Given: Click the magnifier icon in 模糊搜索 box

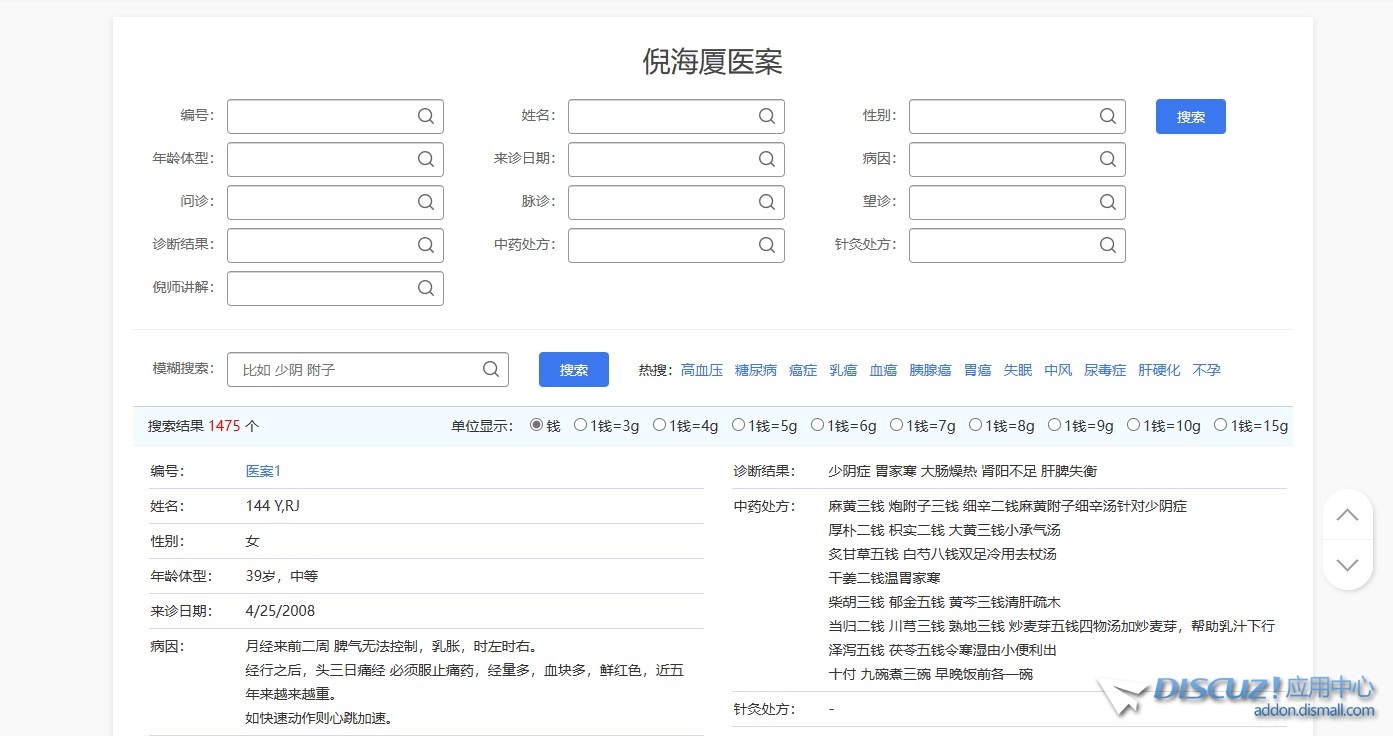Looking at the screenshot, I should click(490, 369).
